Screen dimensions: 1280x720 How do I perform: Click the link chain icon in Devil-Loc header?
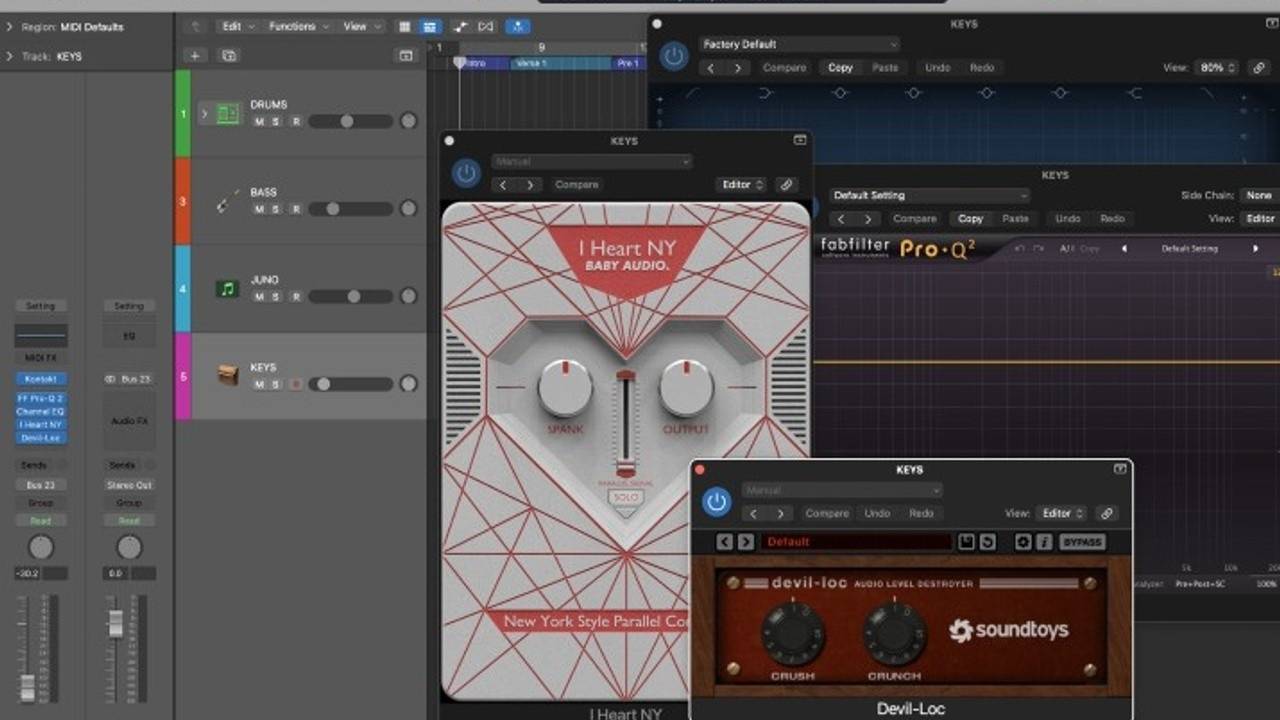tap(1106, 513)
